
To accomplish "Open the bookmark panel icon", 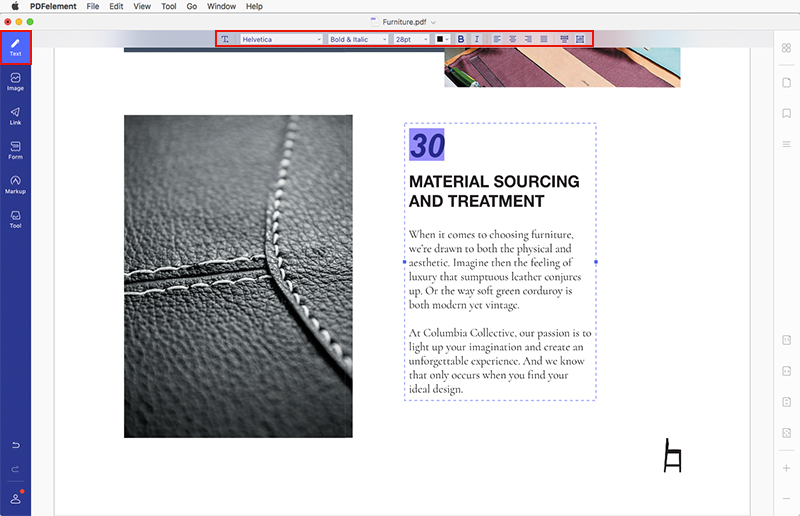I will [787, 113].
